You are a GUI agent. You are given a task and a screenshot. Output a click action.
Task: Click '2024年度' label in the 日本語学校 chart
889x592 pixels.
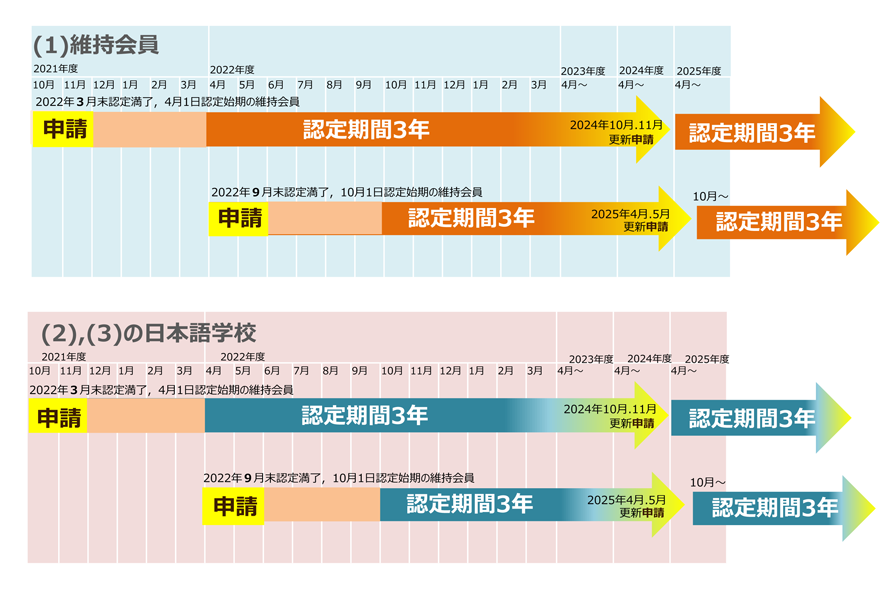(x=649, y=358)
